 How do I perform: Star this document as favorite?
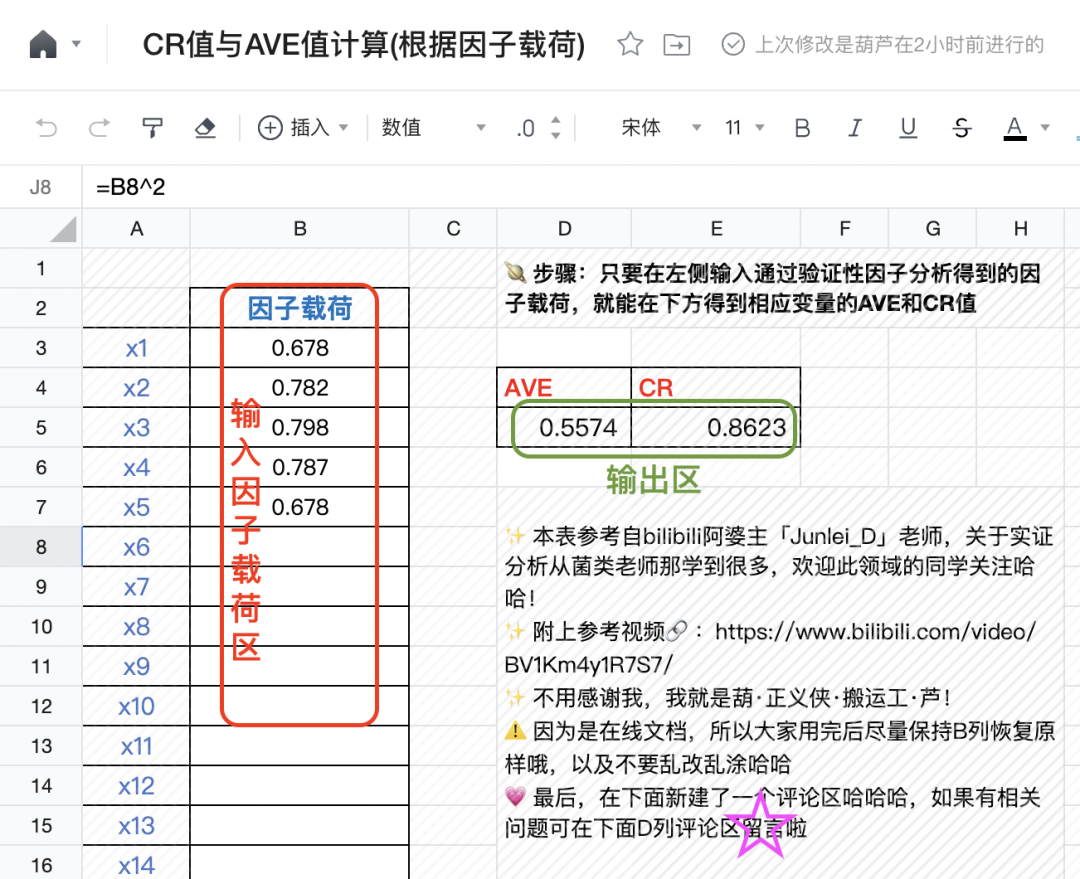[x=629, y=43]
